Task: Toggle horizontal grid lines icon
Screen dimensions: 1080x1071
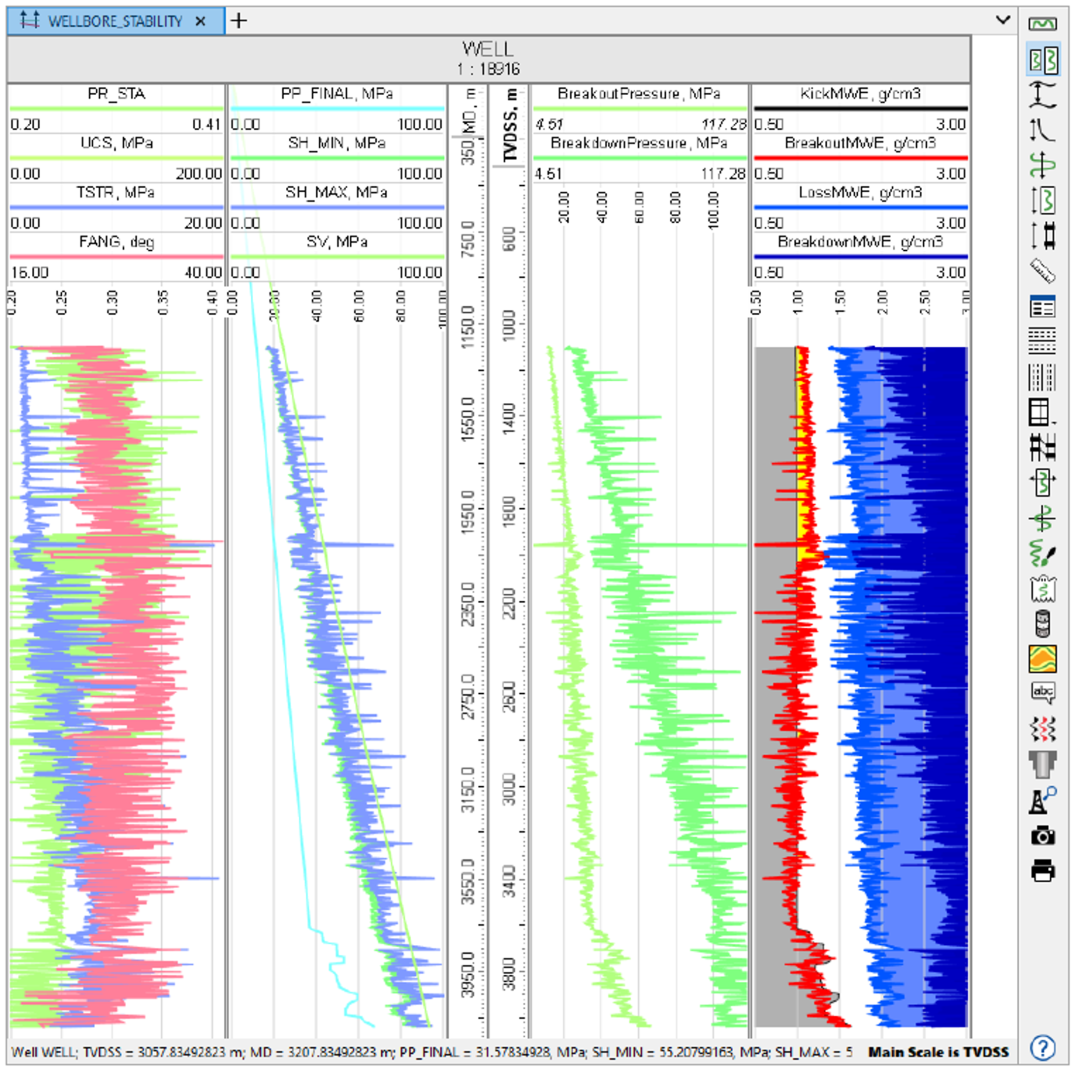Action: pyautogui.click(x=1042, y=342)
